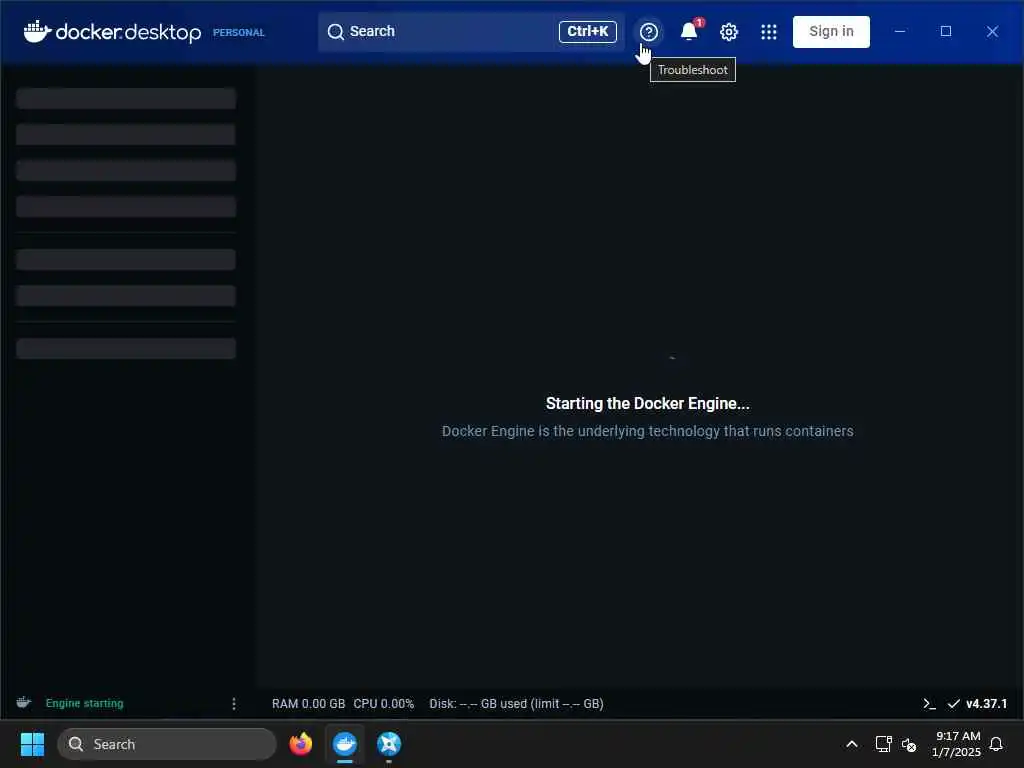Open Settings via the gear icon

point(729,31)
